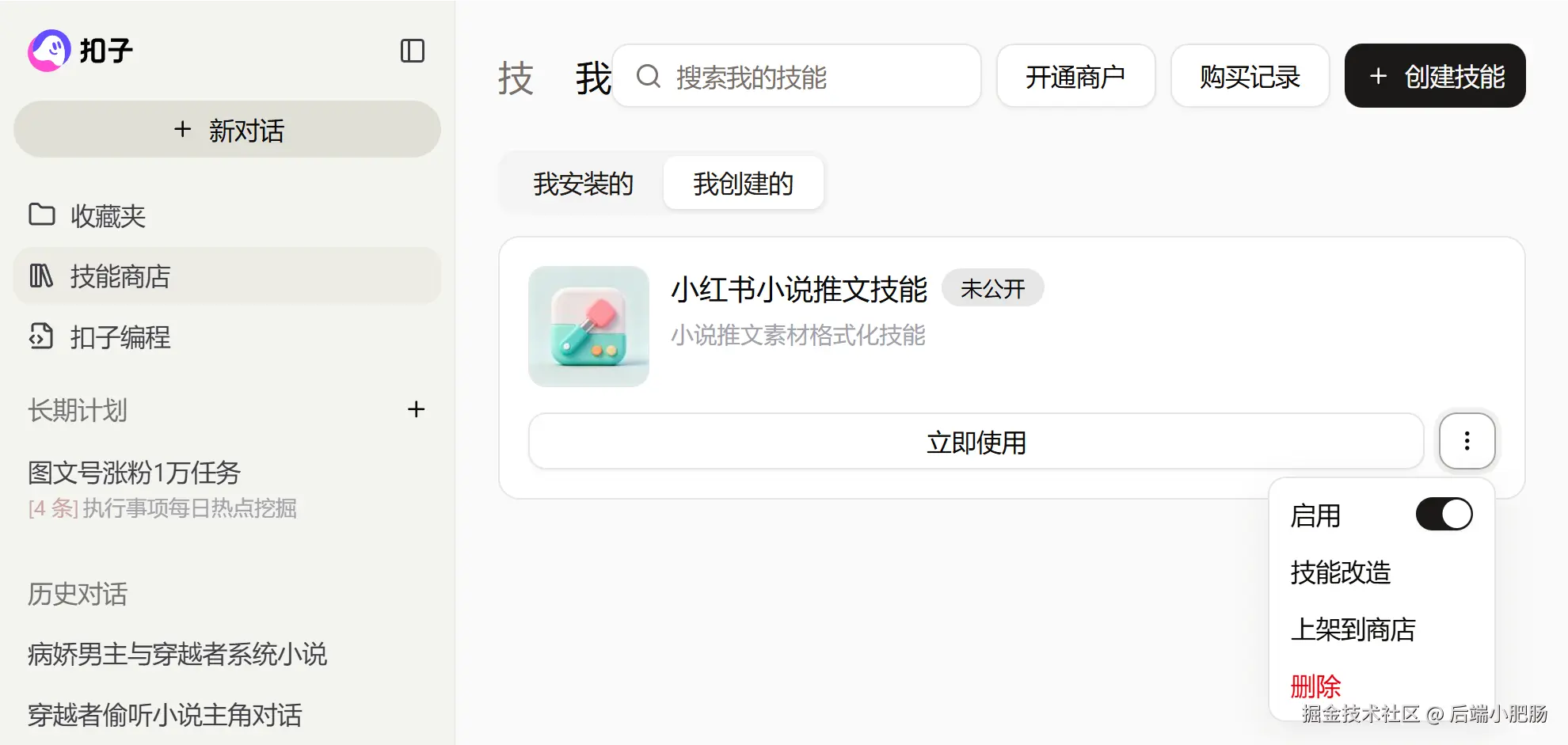The width and height of the screenshot is (1568, 745).
Task: Switch to the 我创建的 tab
Action: pyautogui.click(x=743, y=184)
